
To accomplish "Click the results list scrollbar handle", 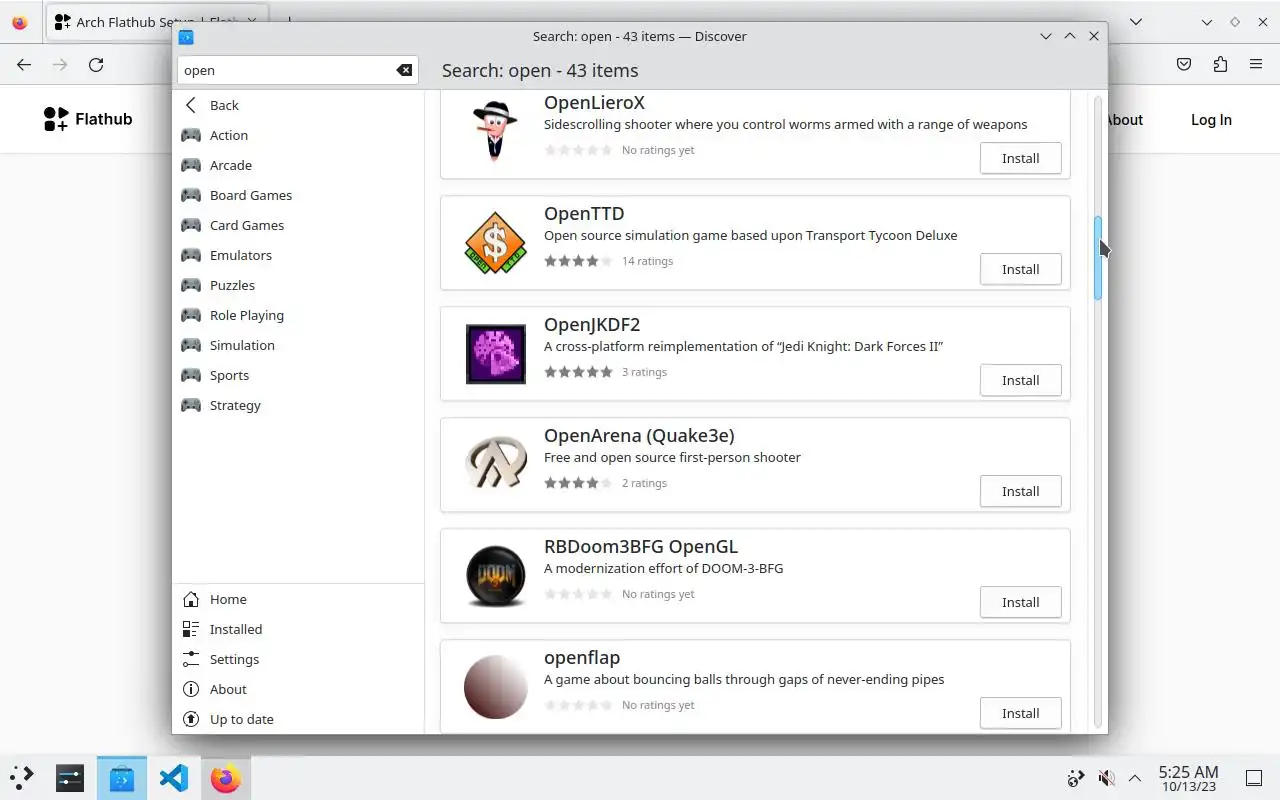I will (1097, 258).
